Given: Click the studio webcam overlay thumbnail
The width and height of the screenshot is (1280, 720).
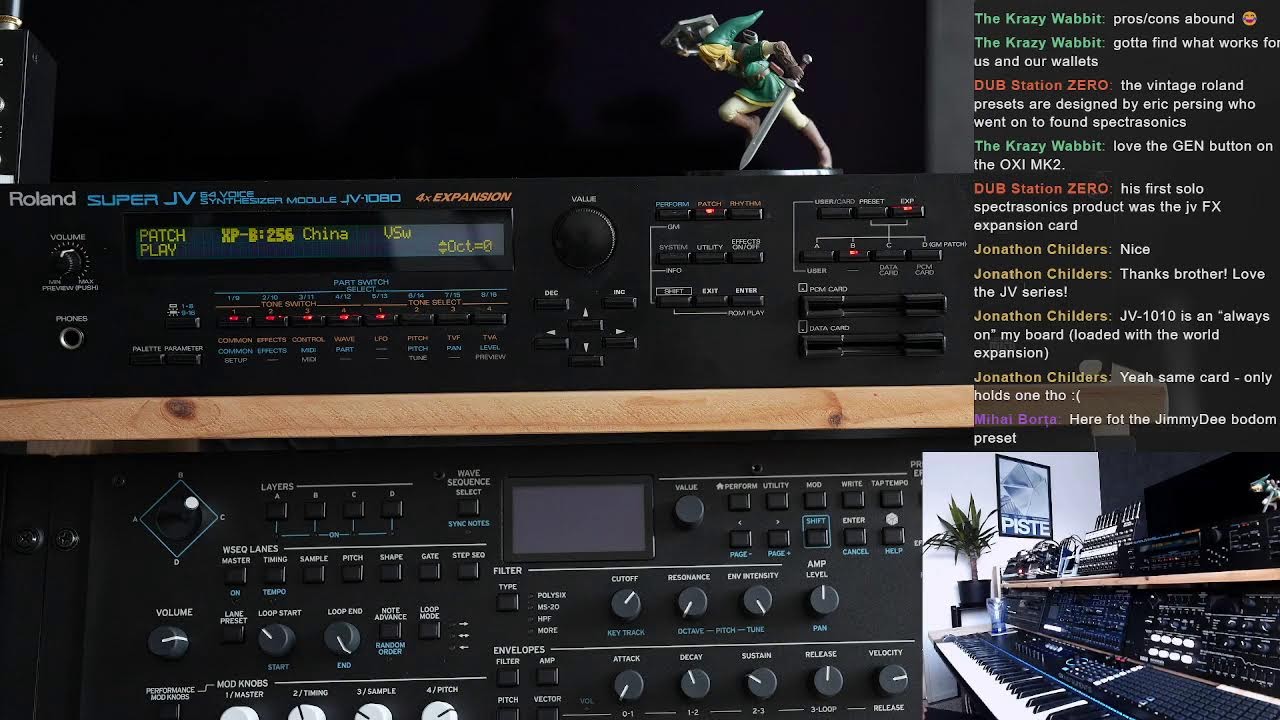Looking at the screenshot, I should pos(1101,586).
